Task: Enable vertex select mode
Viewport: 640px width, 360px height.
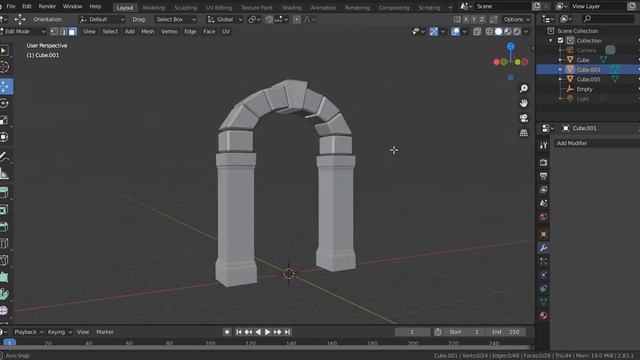Action: pos(54,31)
